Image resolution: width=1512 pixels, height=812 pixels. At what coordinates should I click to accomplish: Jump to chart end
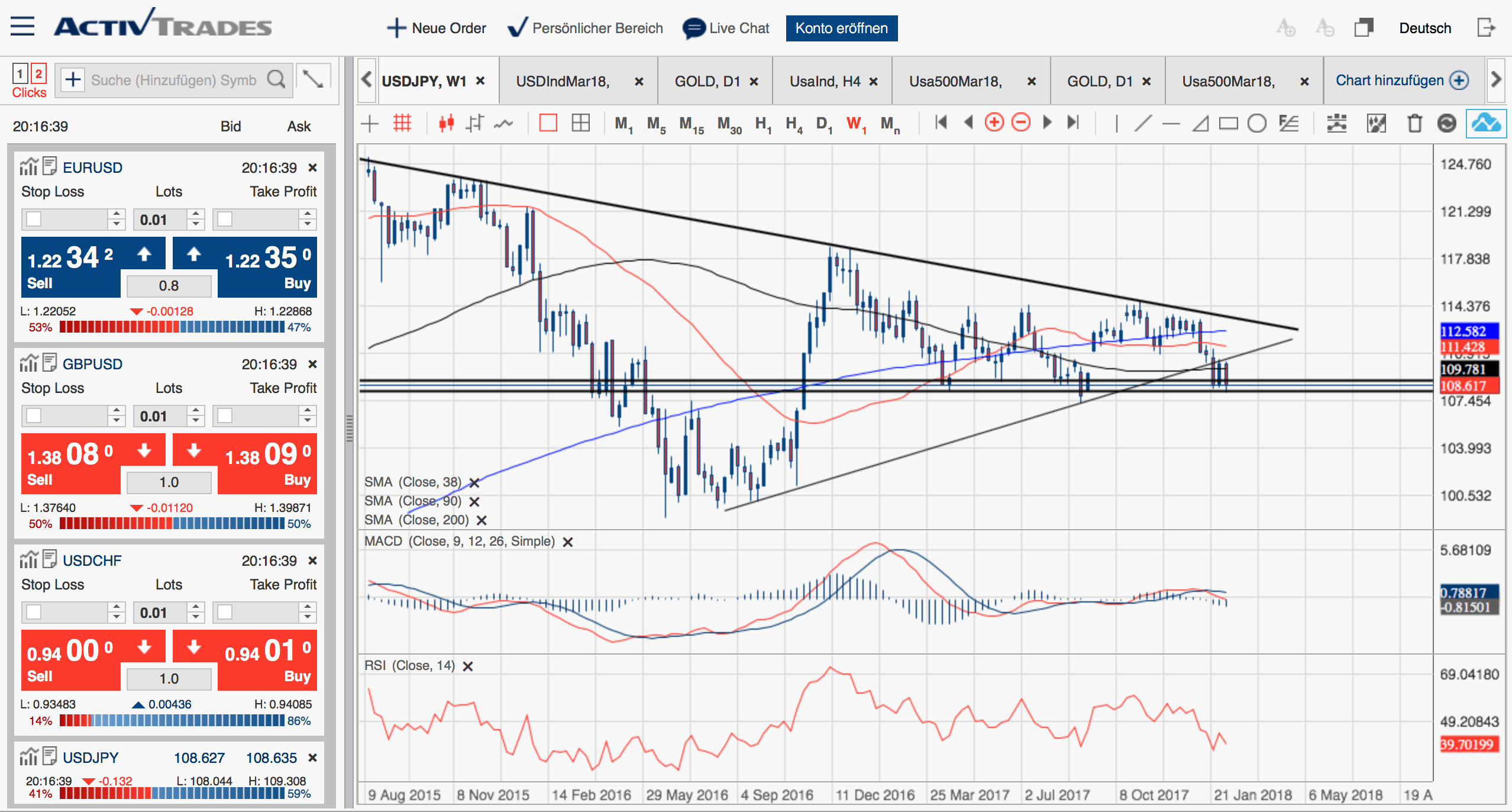tap(1074, 123)
